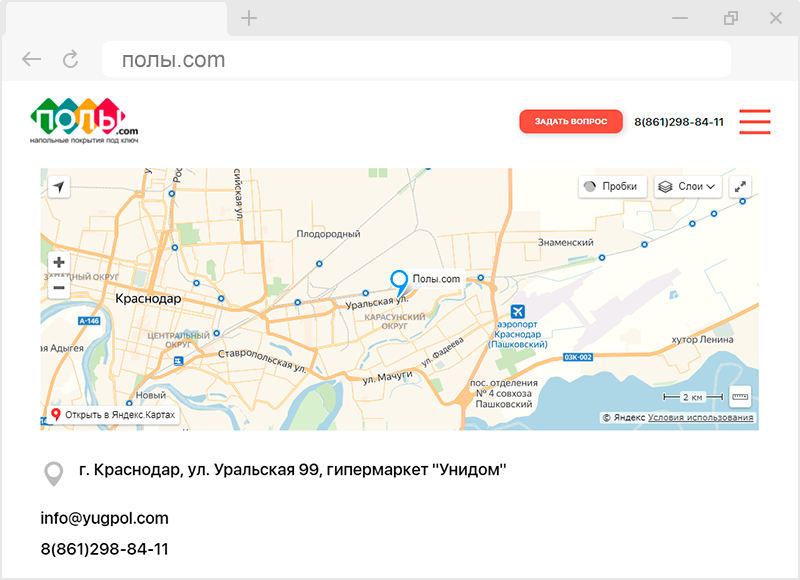Click the airport icon on map
Viewport: 800px width, 580px height.
[x=518, y=311]
